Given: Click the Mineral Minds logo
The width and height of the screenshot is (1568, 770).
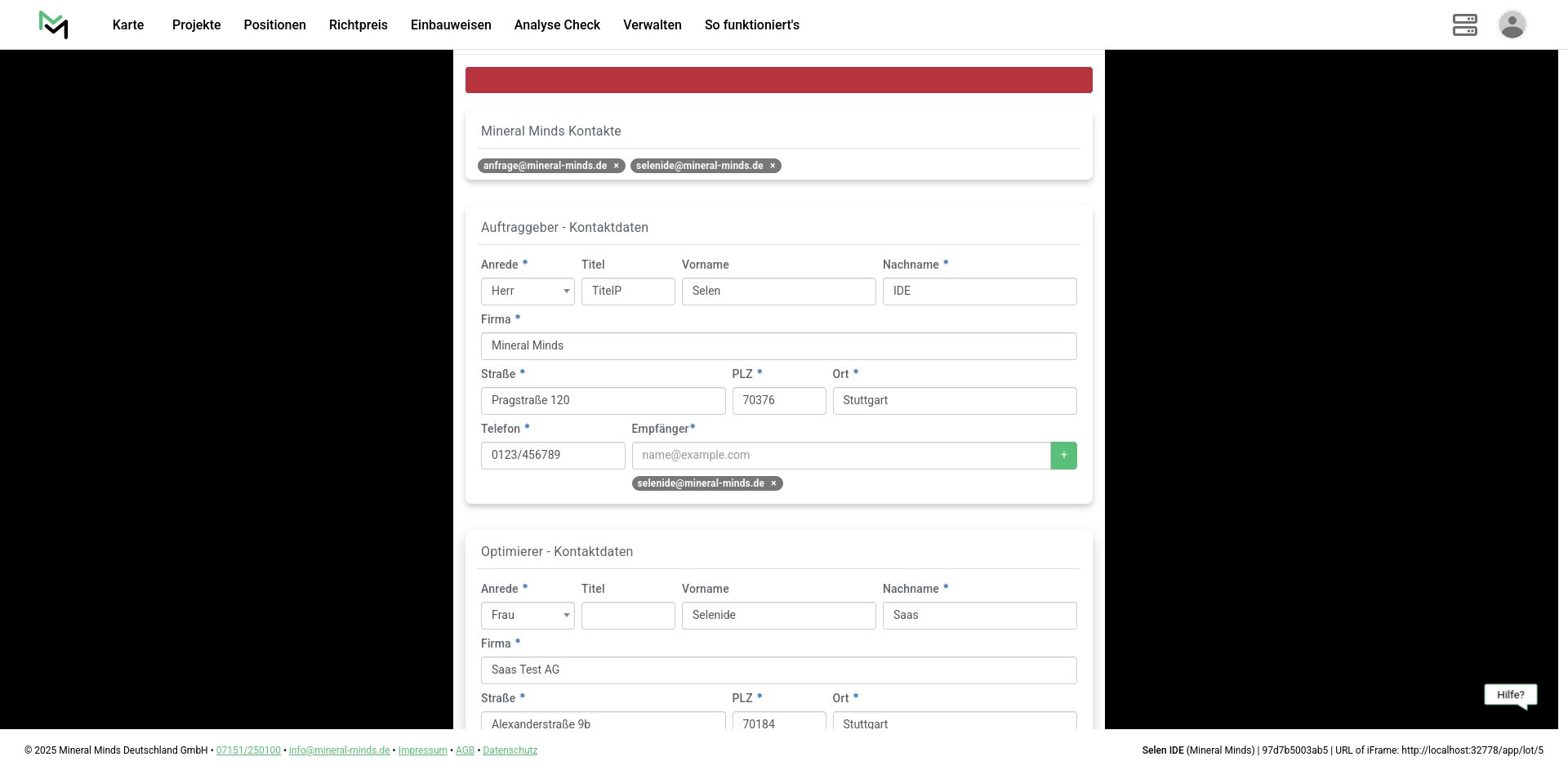Looking at the screenshot, I should 54,24.
